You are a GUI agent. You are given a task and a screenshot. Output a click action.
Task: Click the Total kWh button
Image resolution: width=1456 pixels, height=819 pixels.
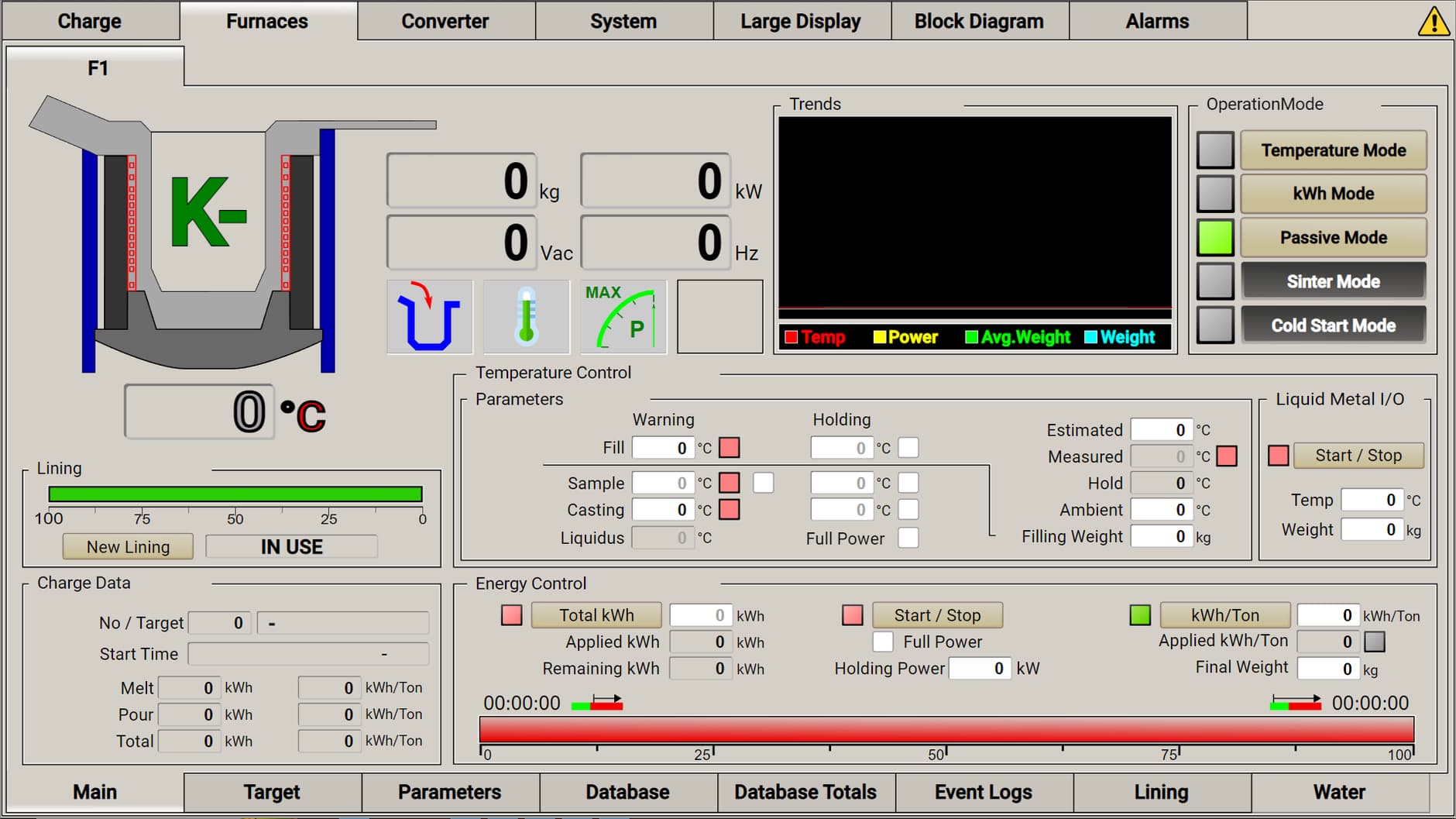click(596, 615)
